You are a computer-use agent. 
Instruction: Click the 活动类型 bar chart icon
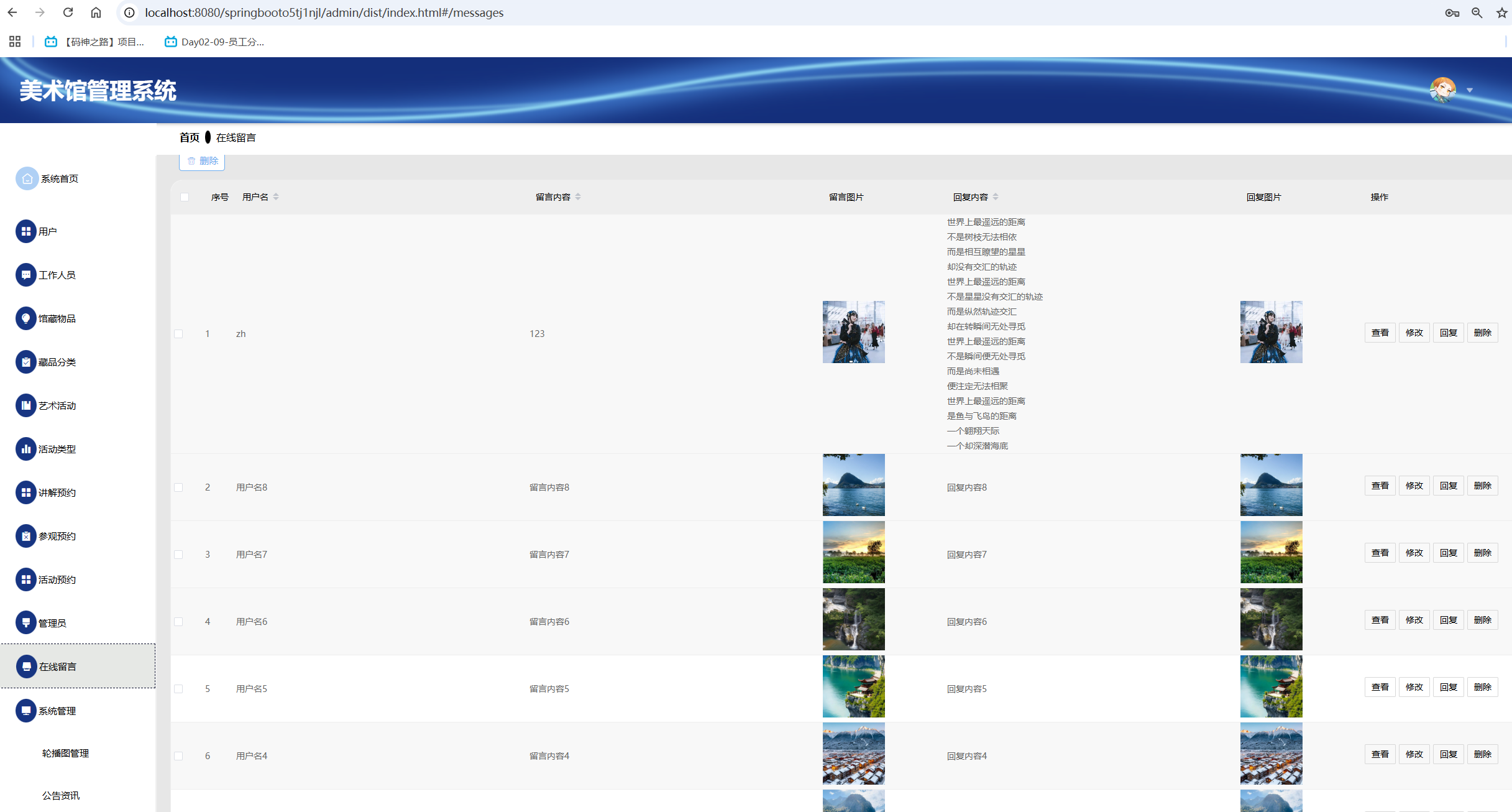coord(25,449)
